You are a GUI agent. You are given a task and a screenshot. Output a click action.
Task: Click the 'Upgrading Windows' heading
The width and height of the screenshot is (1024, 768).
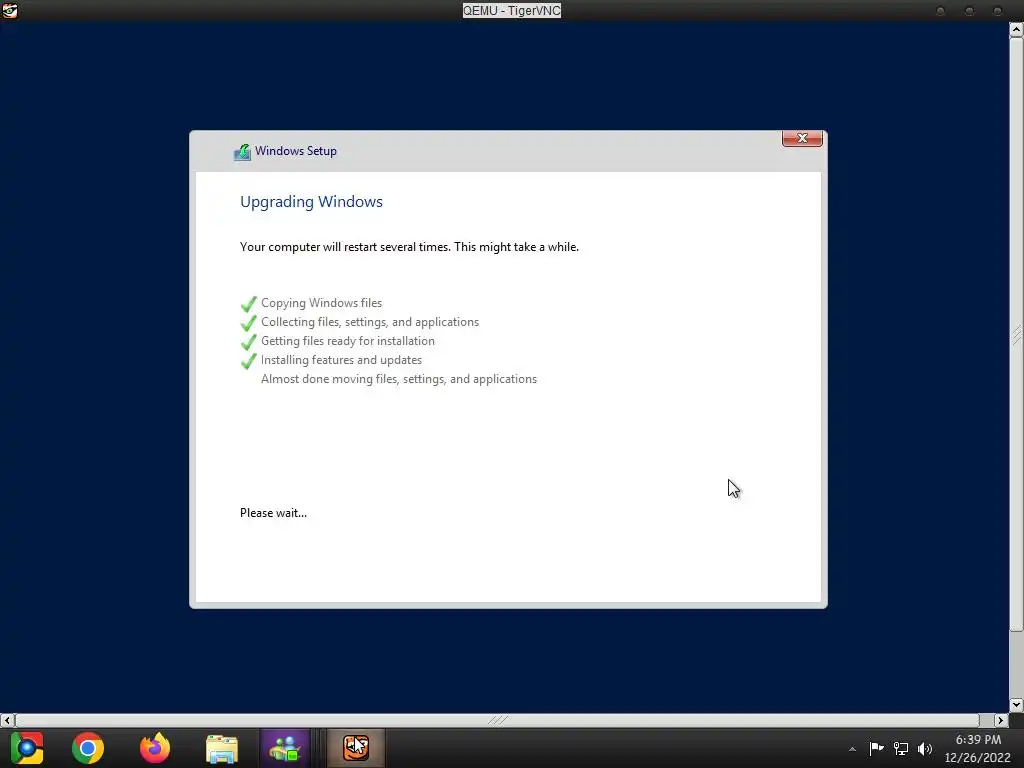(312, 202)
